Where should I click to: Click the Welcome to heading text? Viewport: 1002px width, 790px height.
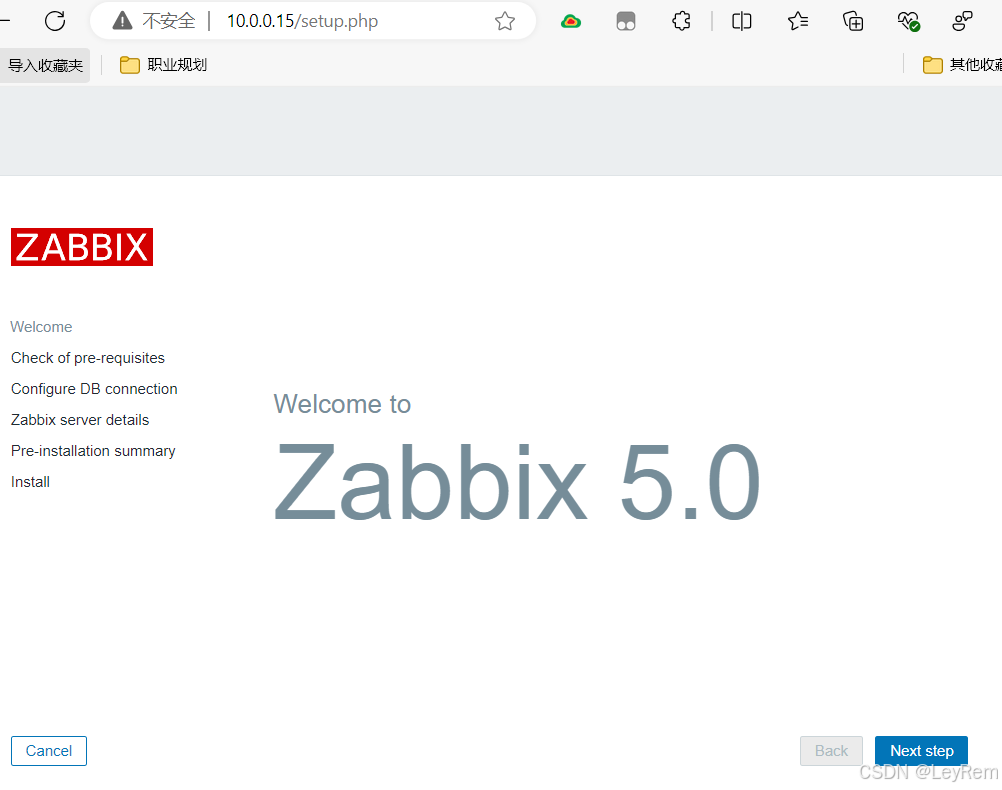(342, 404)
